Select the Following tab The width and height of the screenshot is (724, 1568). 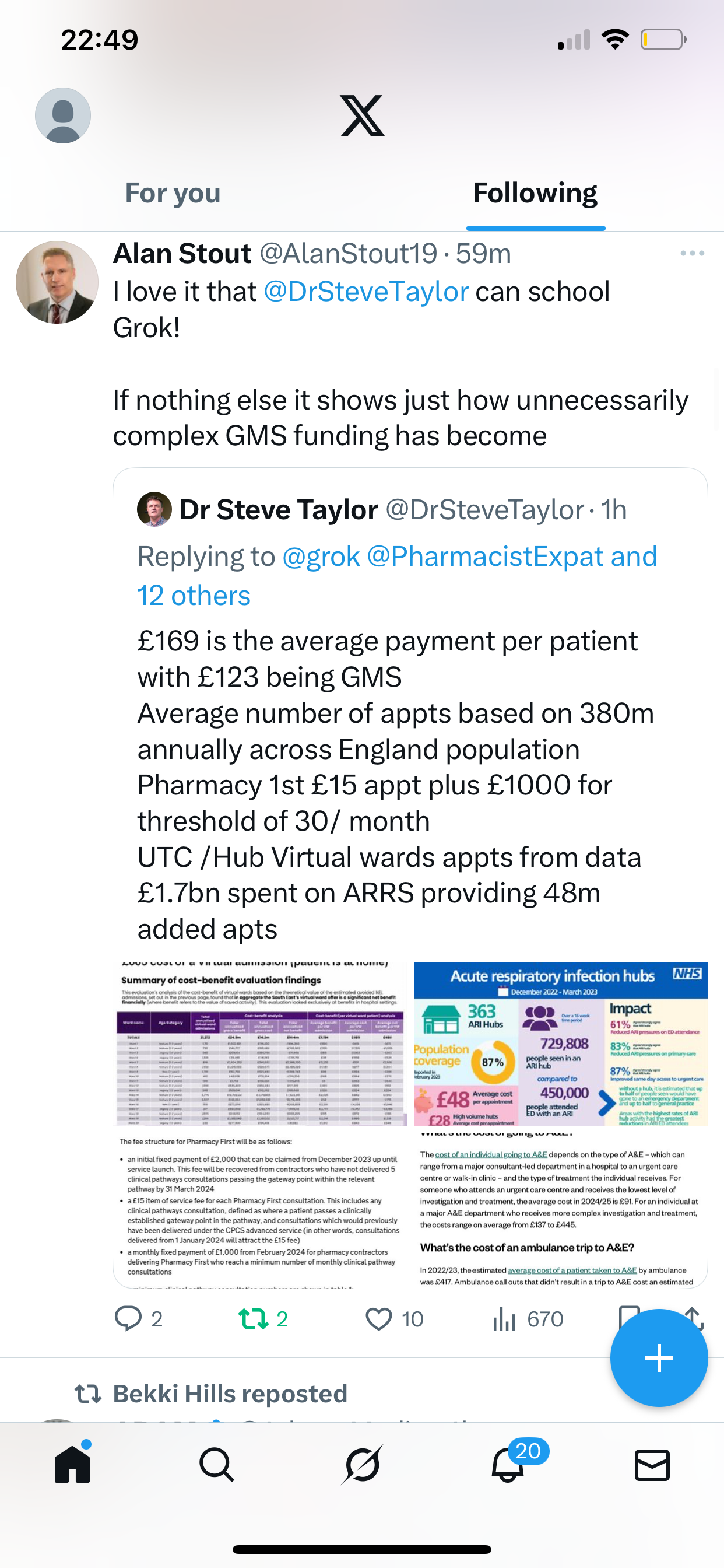(x=535, y=194)
